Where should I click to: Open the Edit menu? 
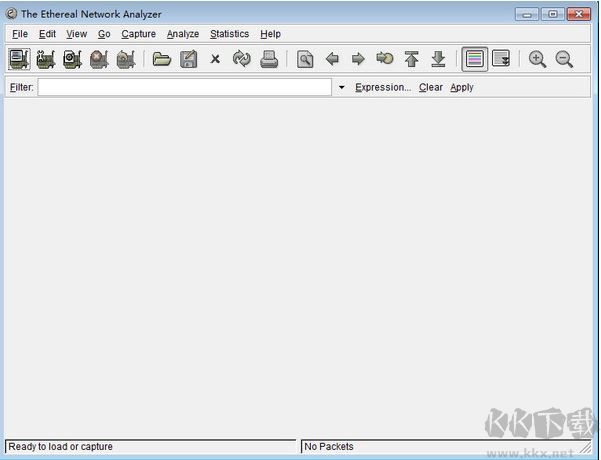click(47, 34)
